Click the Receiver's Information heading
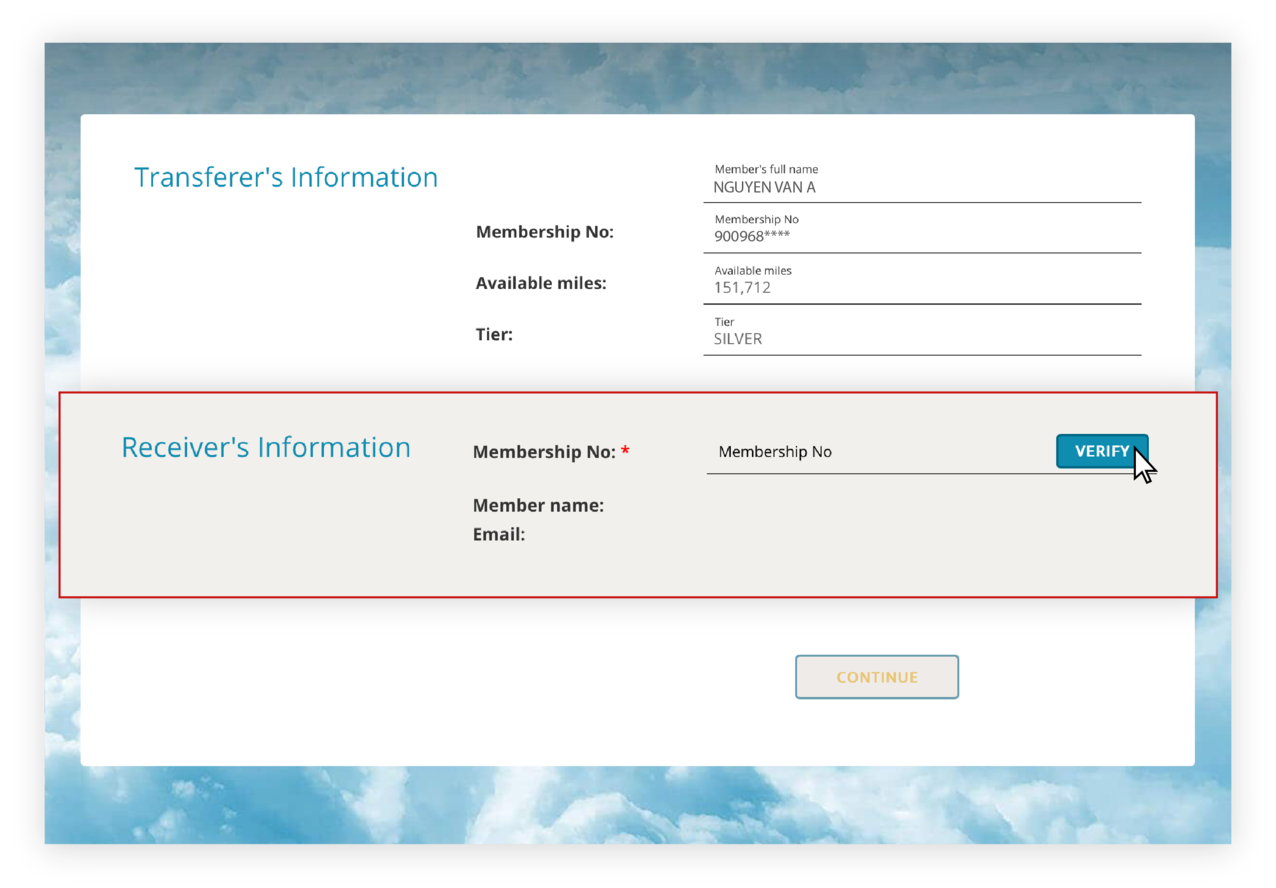The width and height of the screenshot is (1276, 888). 266,447
